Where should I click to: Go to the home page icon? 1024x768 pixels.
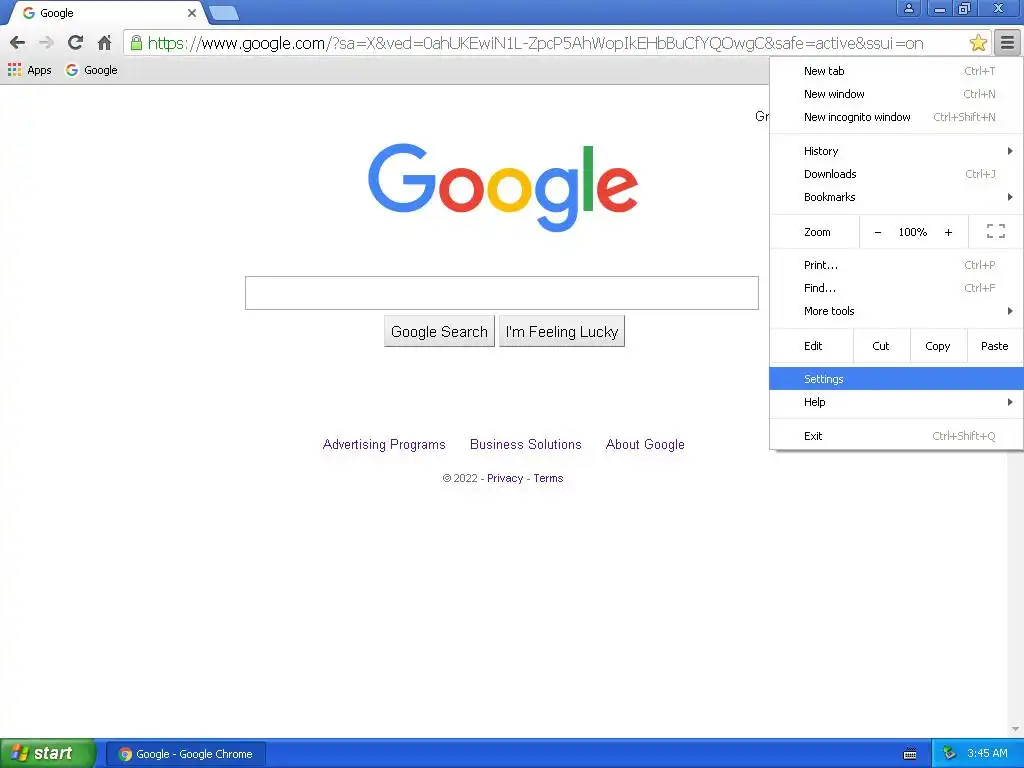click(104, 43)
